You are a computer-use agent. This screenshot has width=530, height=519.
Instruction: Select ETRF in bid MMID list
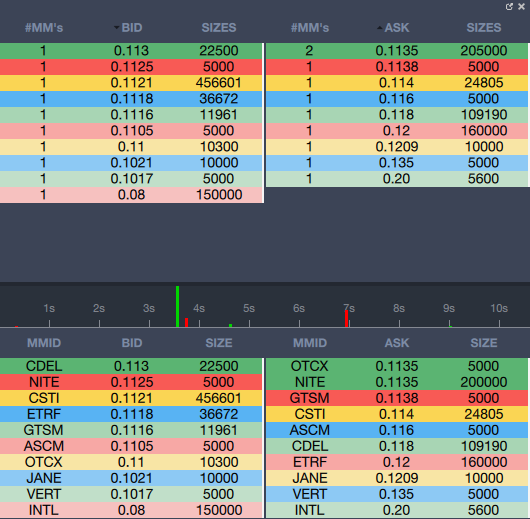click(x=44, y=414)
